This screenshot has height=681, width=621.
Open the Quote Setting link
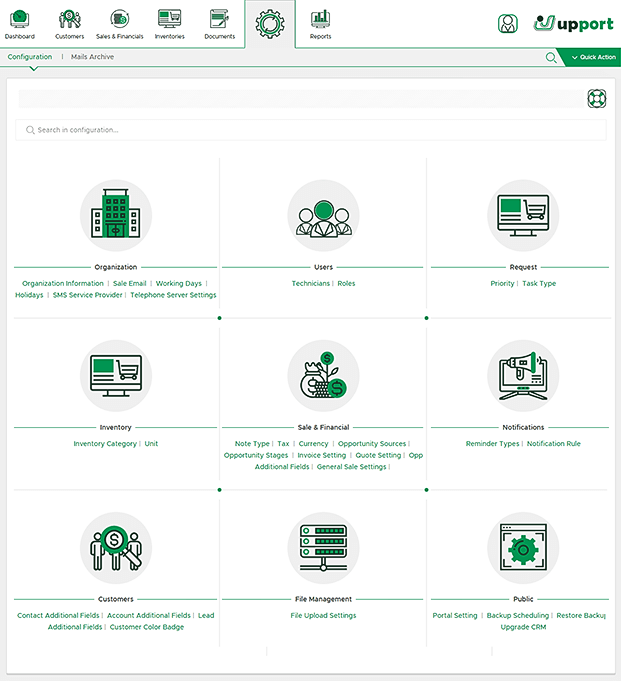pyautogui.click(x=378, y=455)
